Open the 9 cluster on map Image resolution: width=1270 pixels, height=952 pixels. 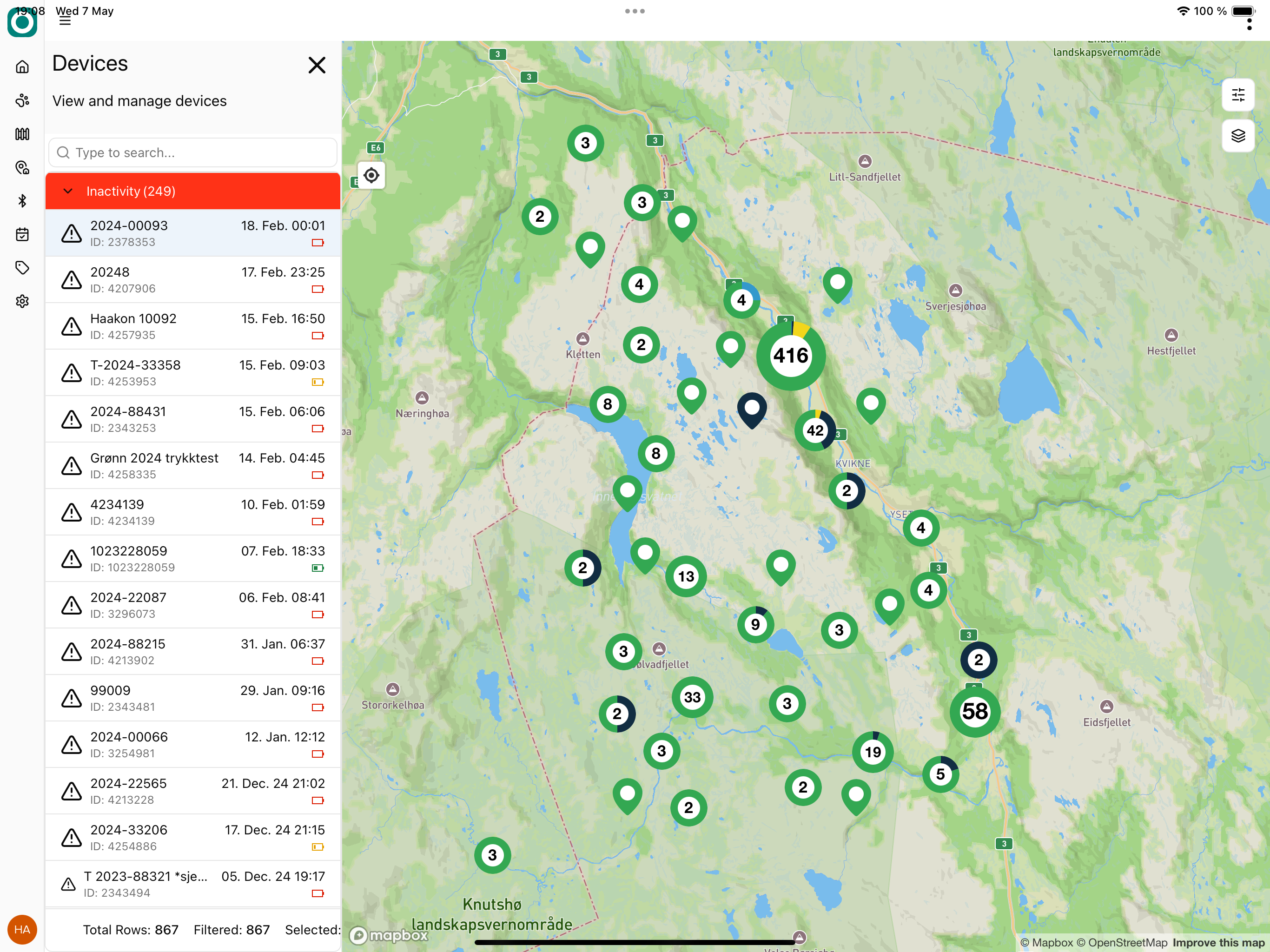pyautogui.click(x=755, y=624)
